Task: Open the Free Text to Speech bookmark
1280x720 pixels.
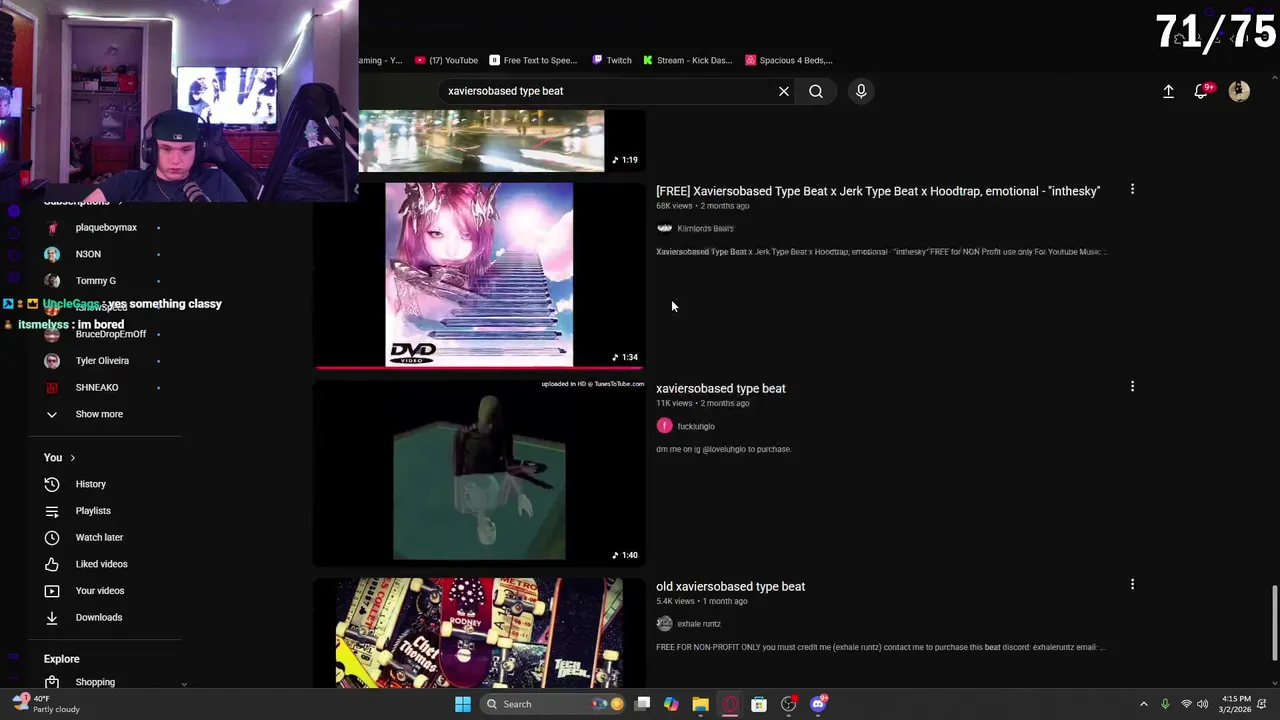Action: pos(533,60)
